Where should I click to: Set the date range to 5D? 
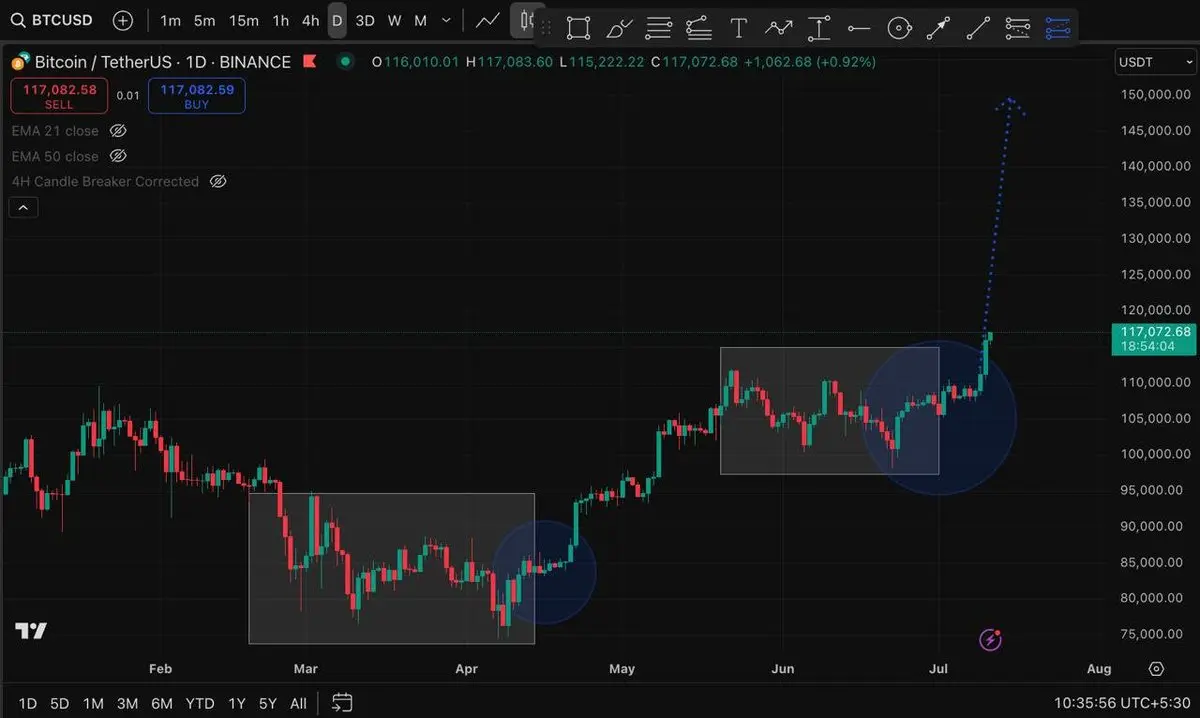(x=60, y=703)
